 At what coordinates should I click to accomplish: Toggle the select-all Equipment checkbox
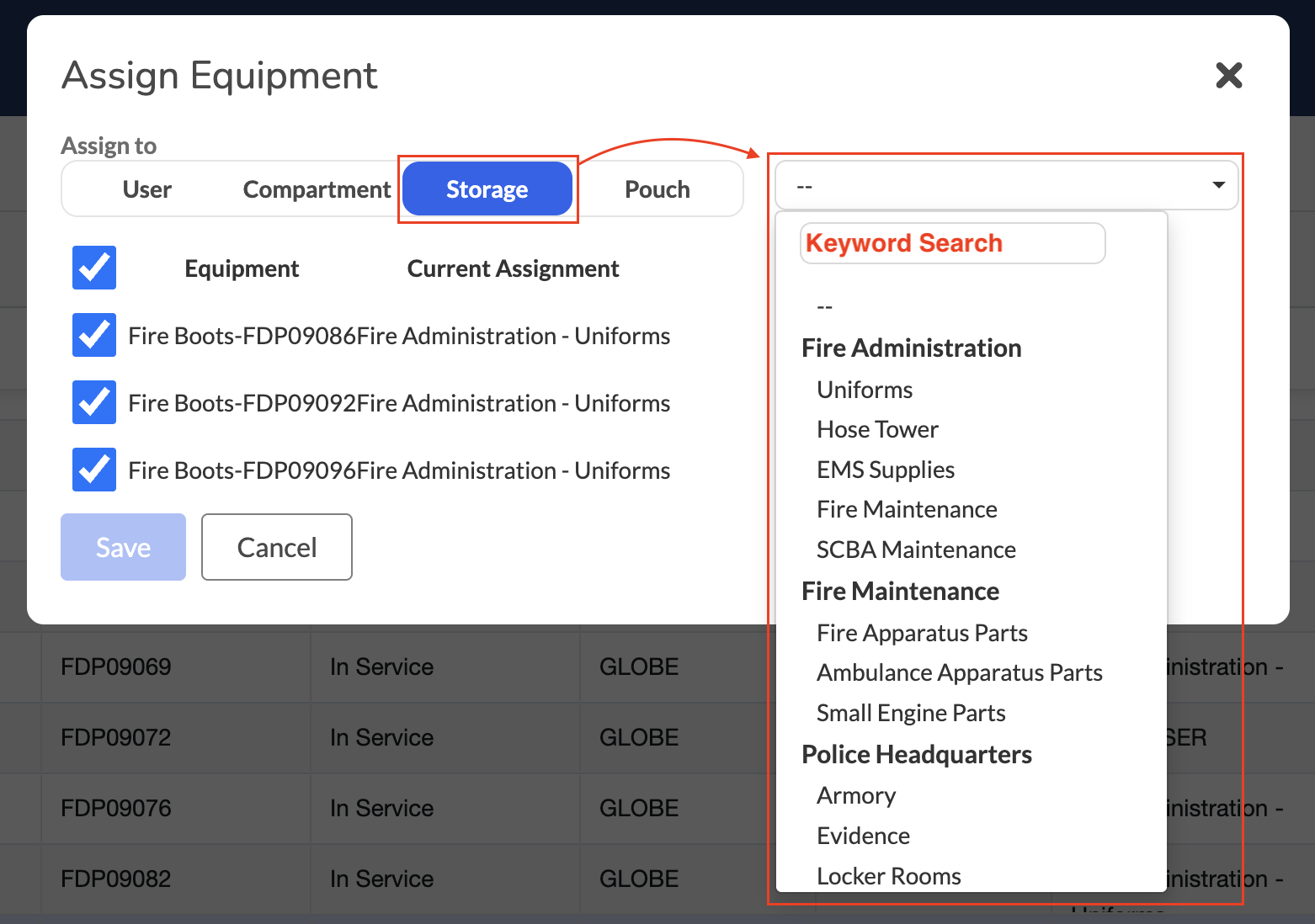click(x=94, y=268)
